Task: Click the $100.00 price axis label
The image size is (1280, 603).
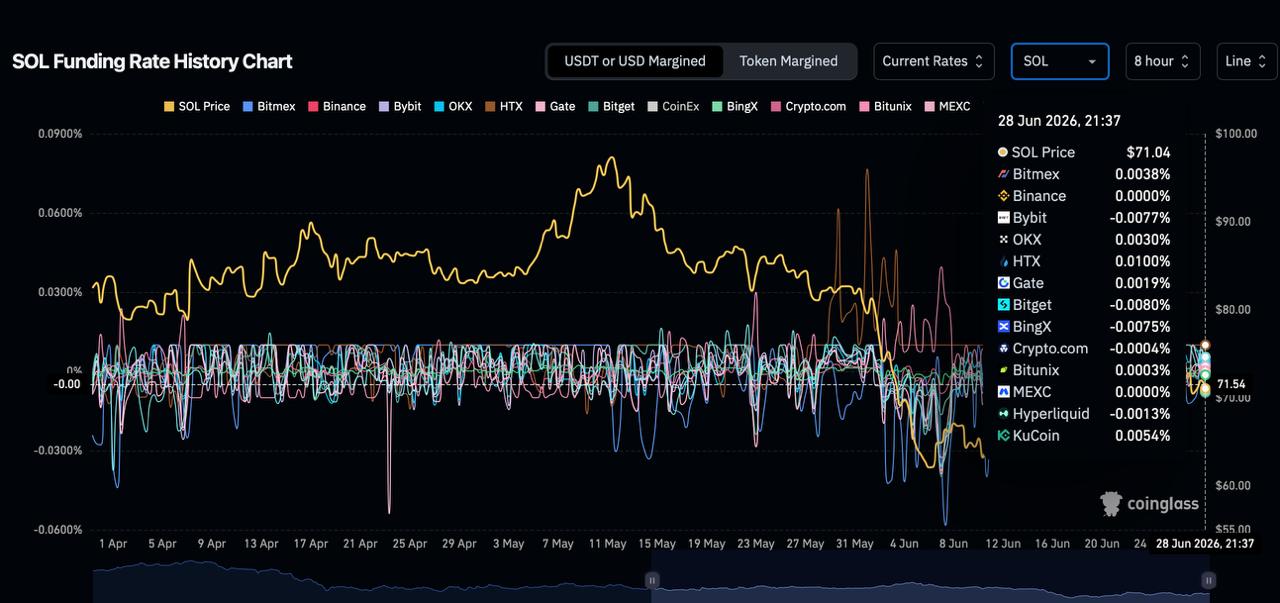Action: coord(1237,134)
